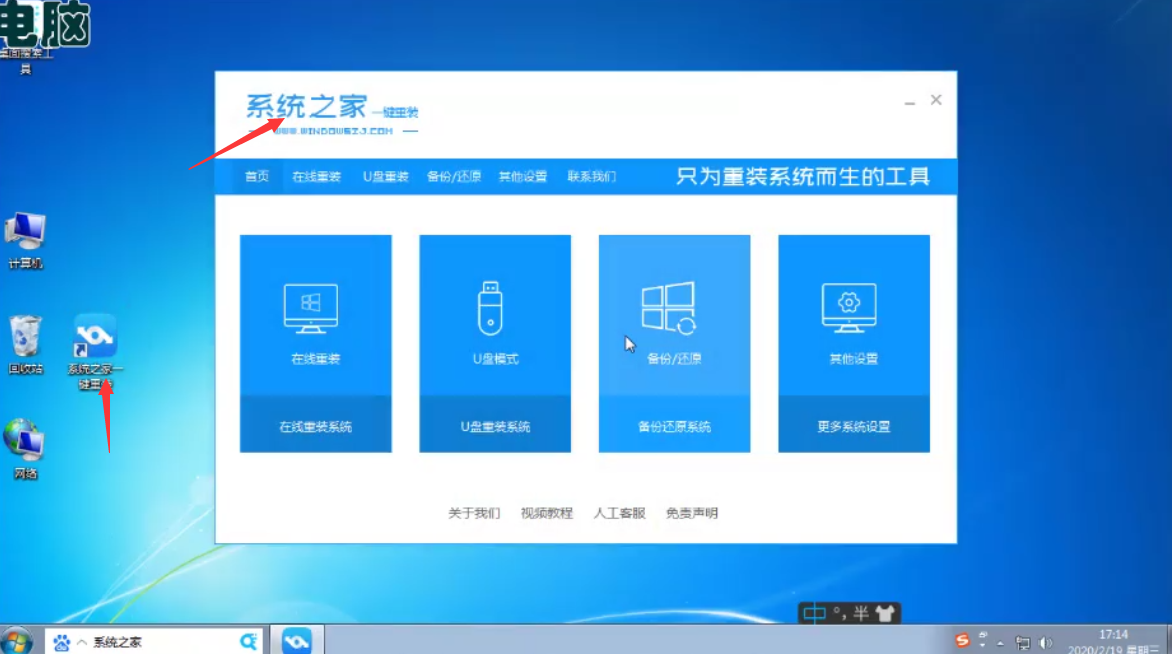Click the U盘重装系统 bottom button
1172x654 pixels.
[495, 425]
